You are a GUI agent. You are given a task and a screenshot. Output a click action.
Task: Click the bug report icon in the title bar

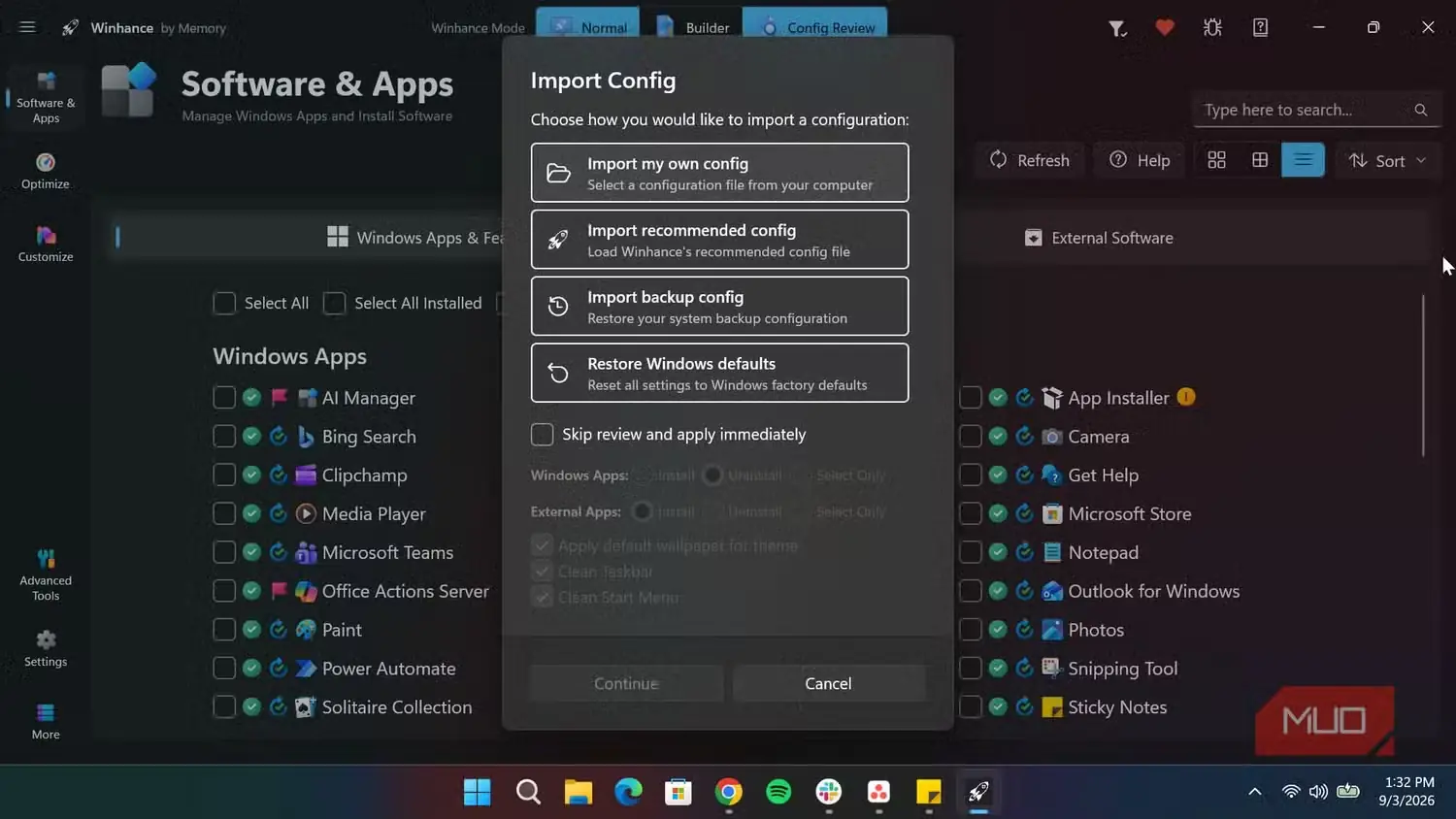(1212, 27)
